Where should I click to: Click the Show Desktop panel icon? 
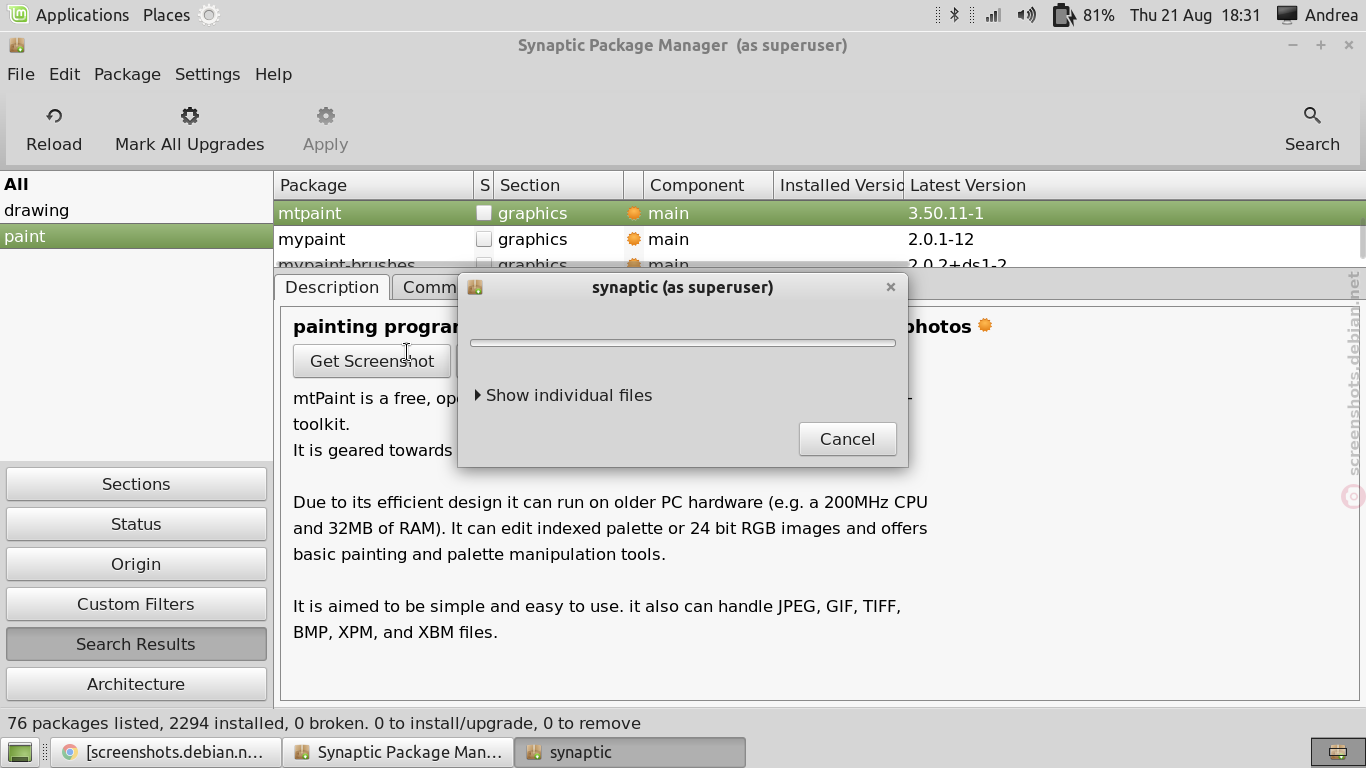coord(20,752)
